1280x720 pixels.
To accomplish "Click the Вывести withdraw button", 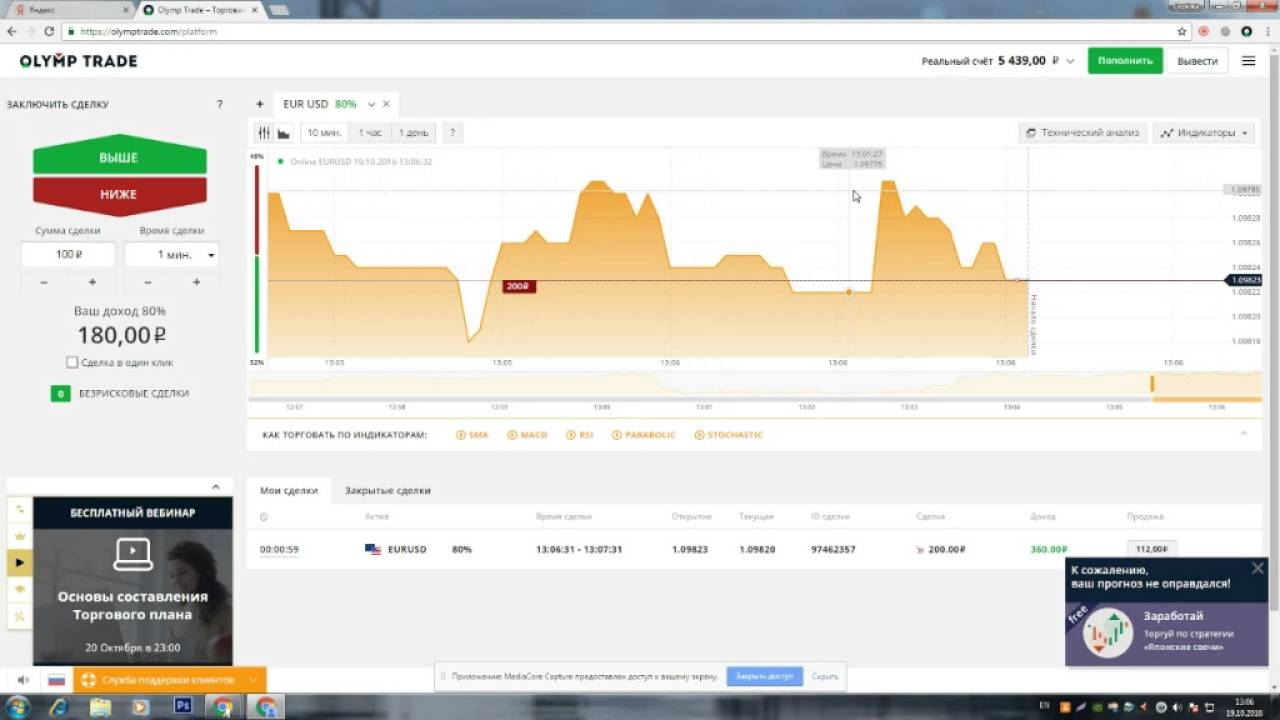I will click(x=1197, y=61).
